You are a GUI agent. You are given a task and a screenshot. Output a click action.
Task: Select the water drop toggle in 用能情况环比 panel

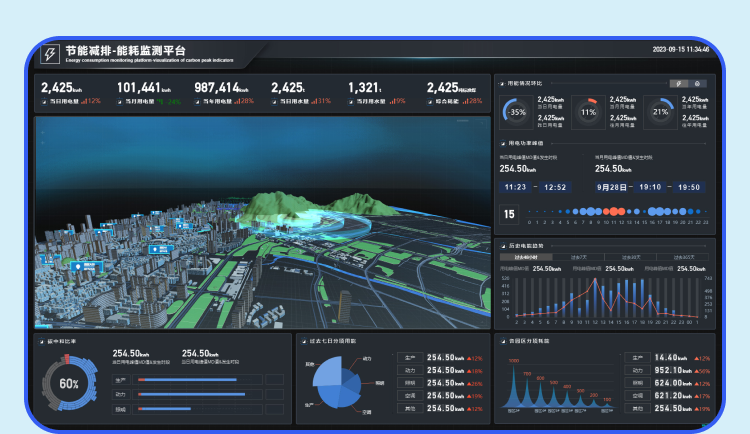[x=697, y=82]
